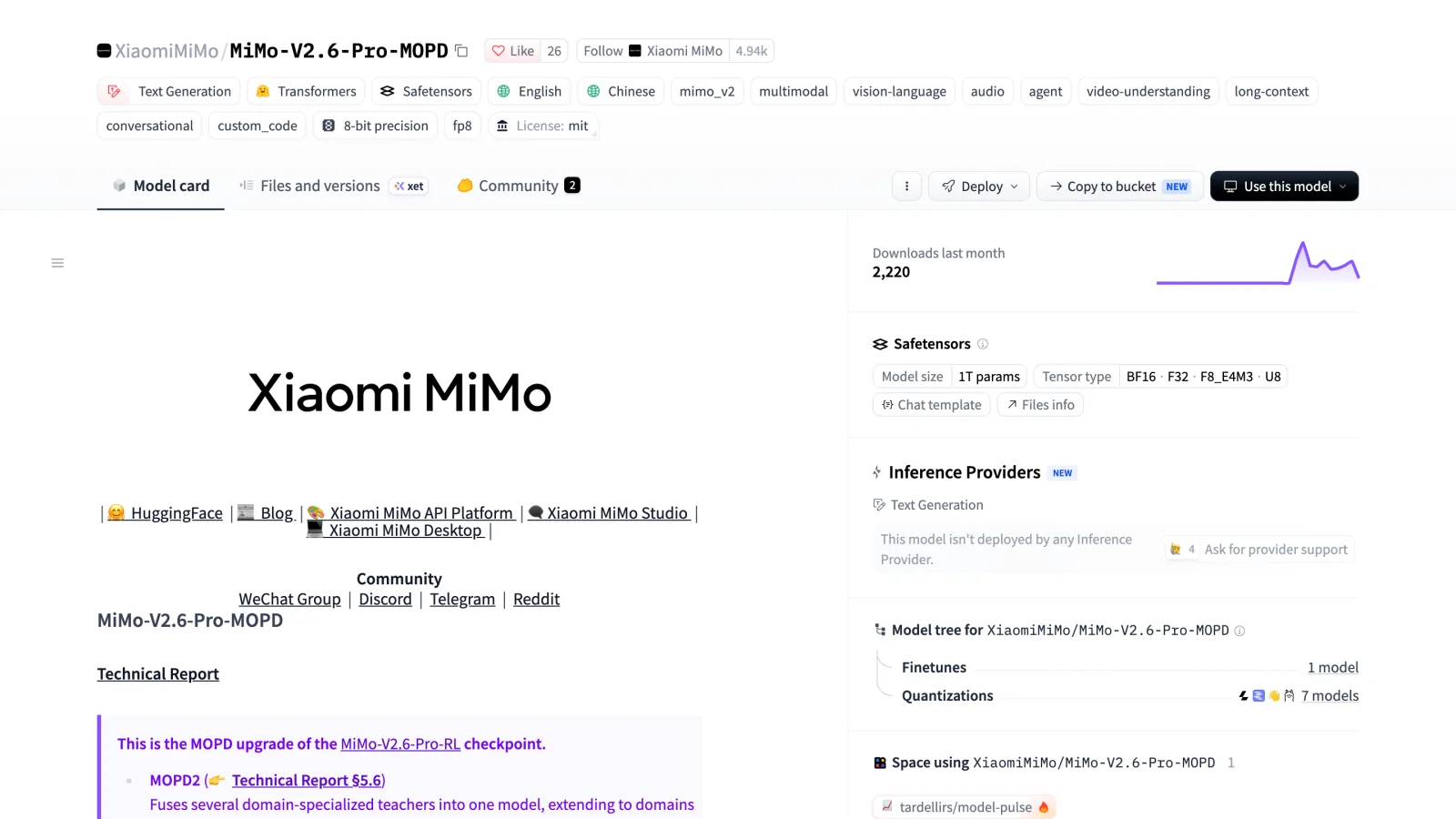This screenshot has width=1456, height=819.
Task: Open the WeChat Group link
Action: pyautogui.click(x=289, y=600)
